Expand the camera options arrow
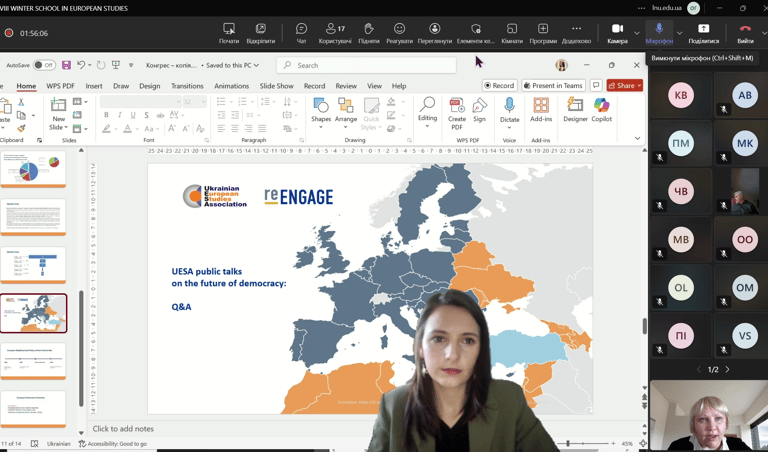Screen dimensions: 768x452 (x=637, y=33)
